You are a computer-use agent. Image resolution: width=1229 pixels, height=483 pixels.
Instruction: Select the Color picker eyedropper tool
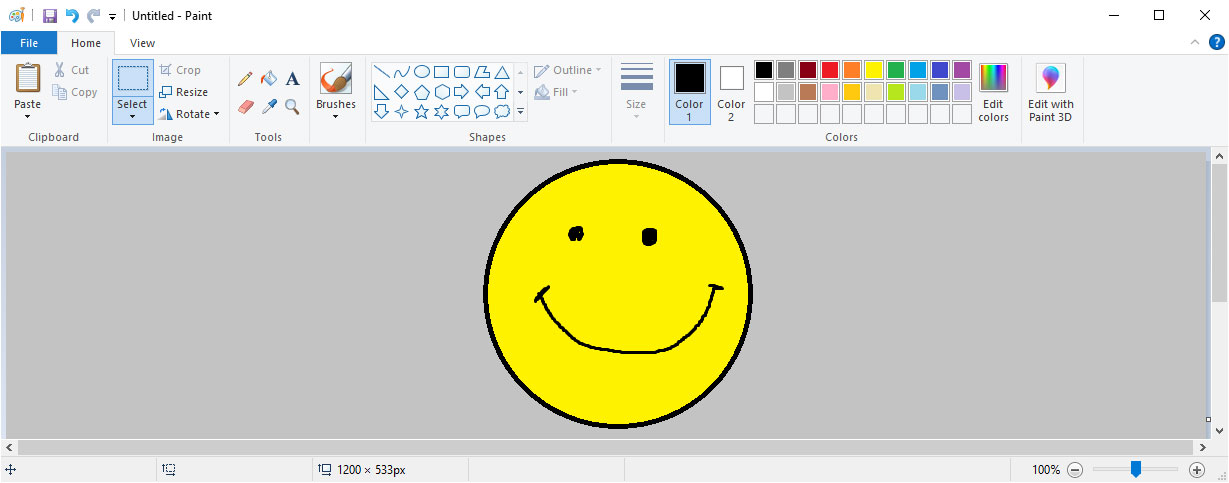[268, 106]
